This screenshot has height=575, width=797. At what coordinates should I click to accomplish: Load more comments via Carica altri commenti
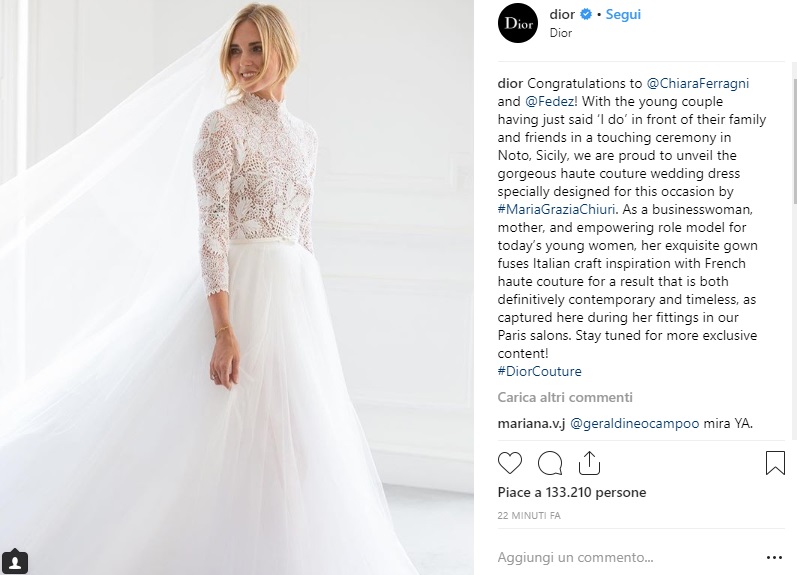(x=565, y=397)
